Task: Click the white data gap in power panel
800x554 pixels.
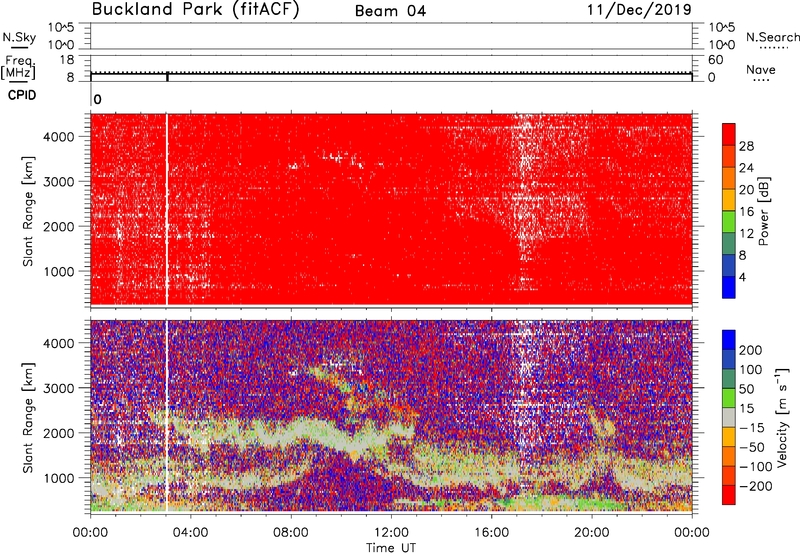Action: pyautogui.click(x=167, y=209)
